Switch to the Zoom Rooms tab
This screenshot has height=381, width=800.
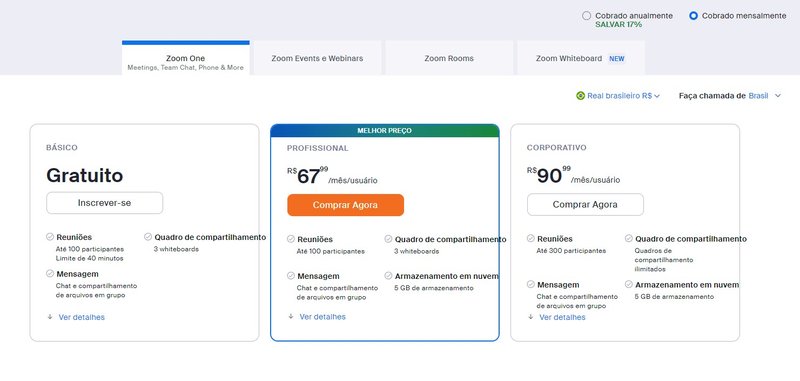[449, 58]
